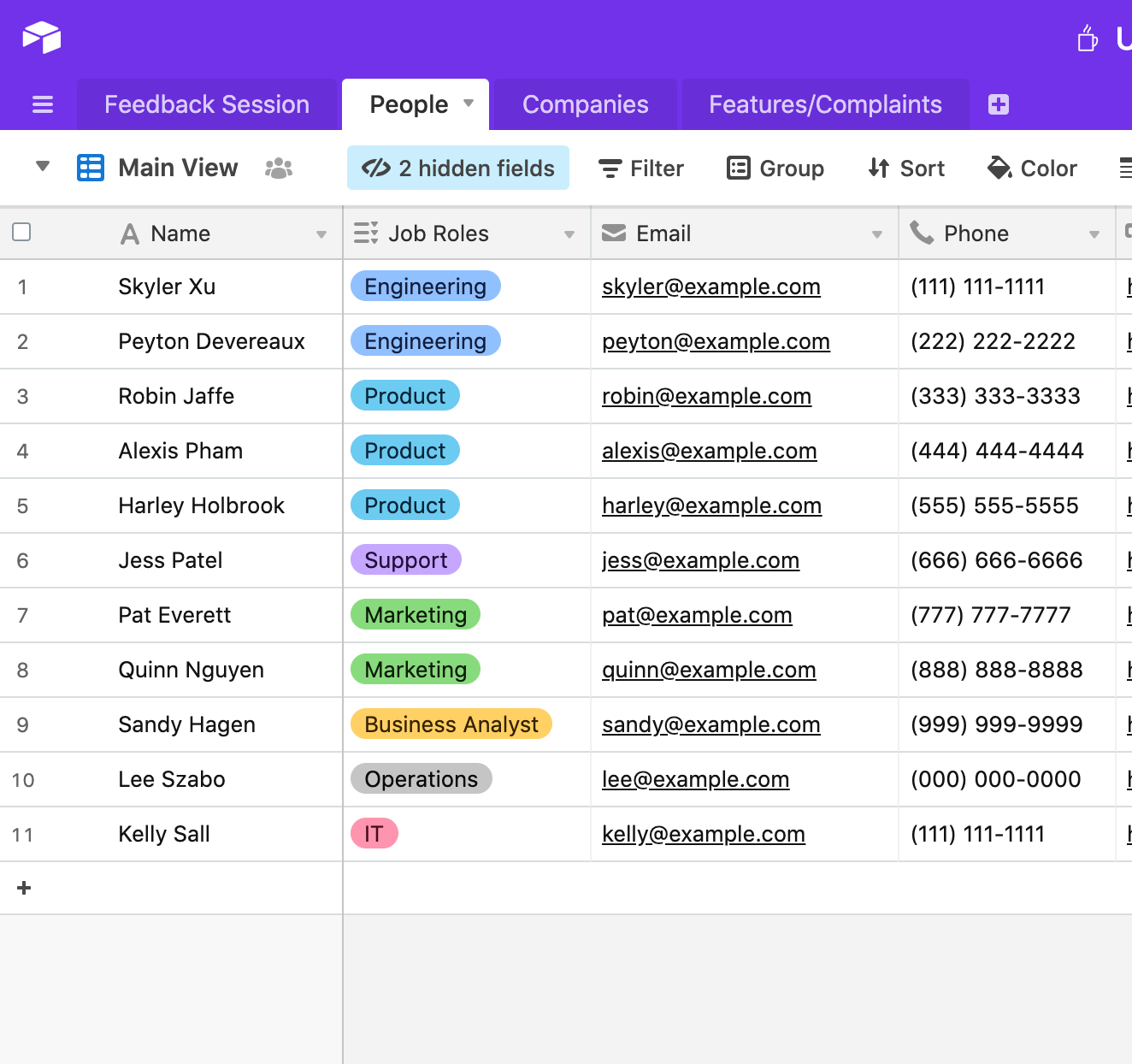This screenshot has width=1132, height=1064.
Task: Open the kelly@example.com link
Action: (x=704, y=834)
